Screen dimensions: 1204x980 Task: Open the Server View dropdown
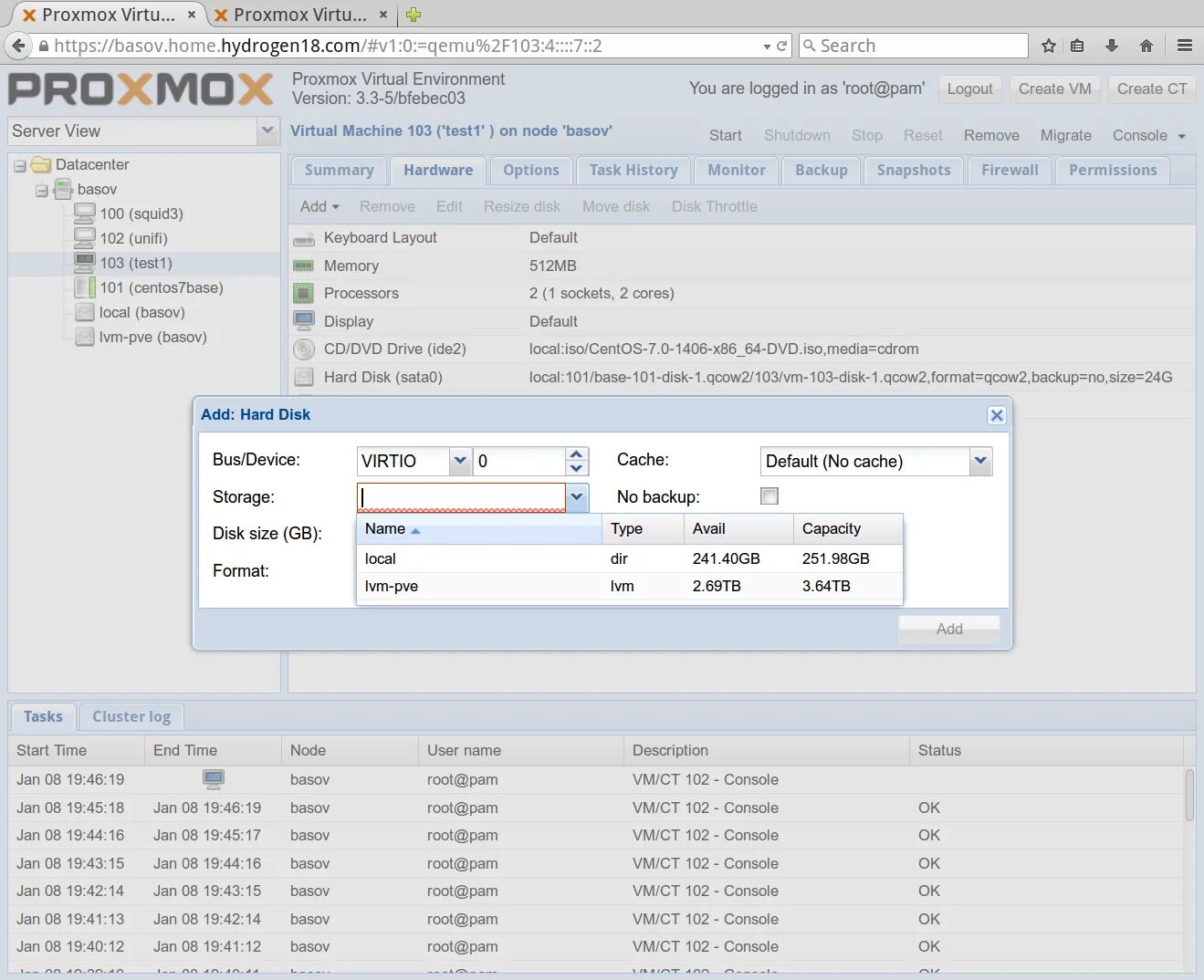[267, 130]
